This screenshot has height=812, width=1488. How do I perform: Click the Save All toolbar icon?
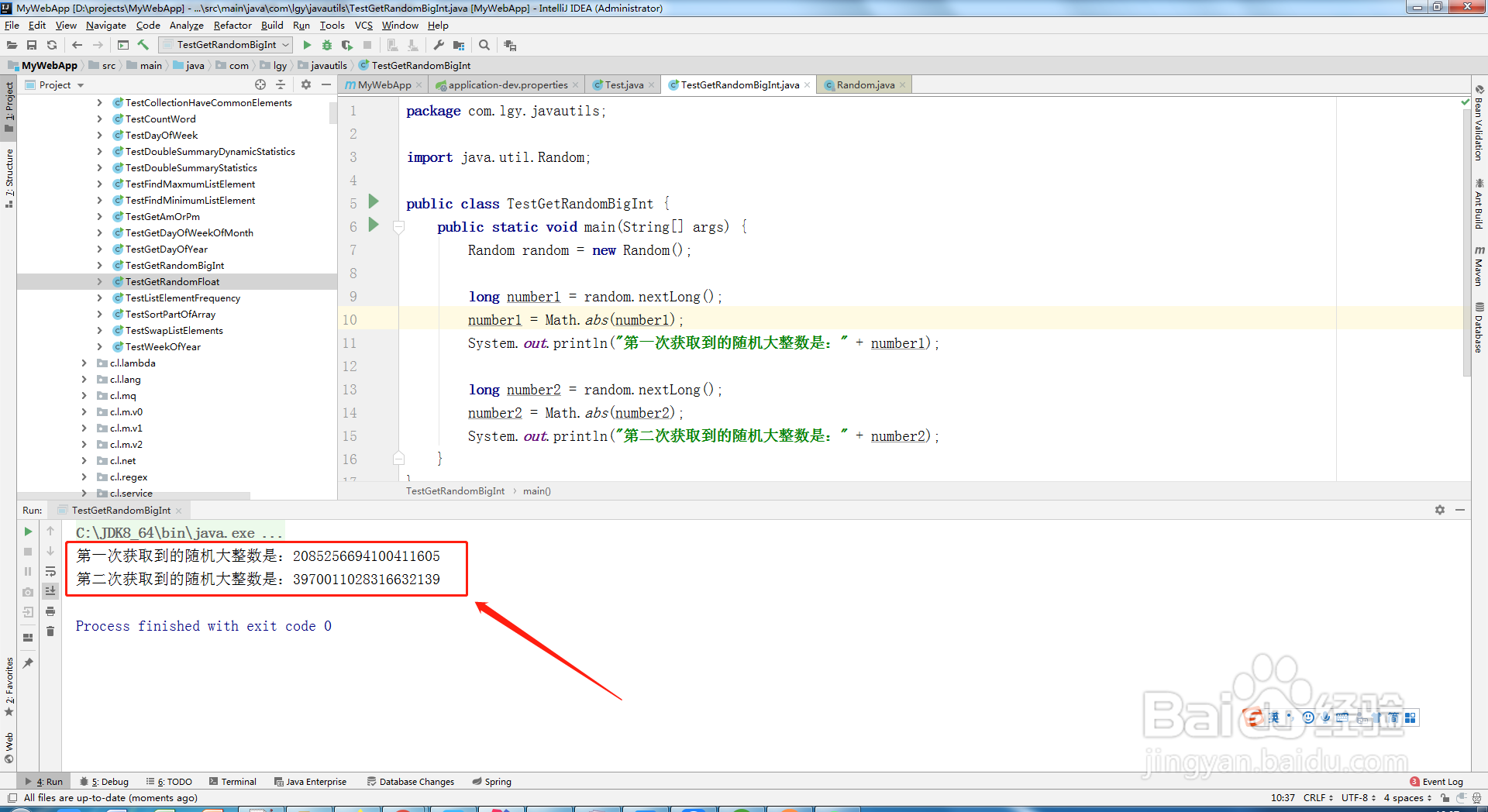(32, 45)
